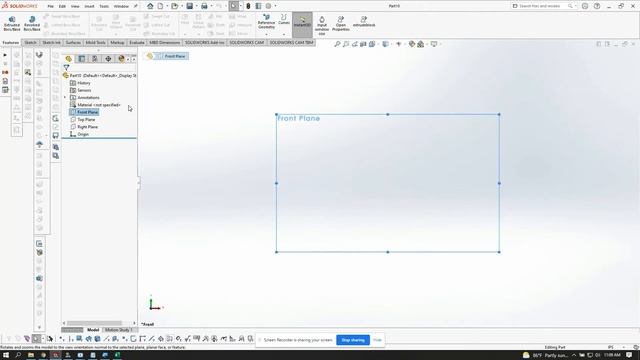Click the Select cursor tool in the title bar
Image resolution: width=640 pixels, height=360 pixels.
[234, 6]
